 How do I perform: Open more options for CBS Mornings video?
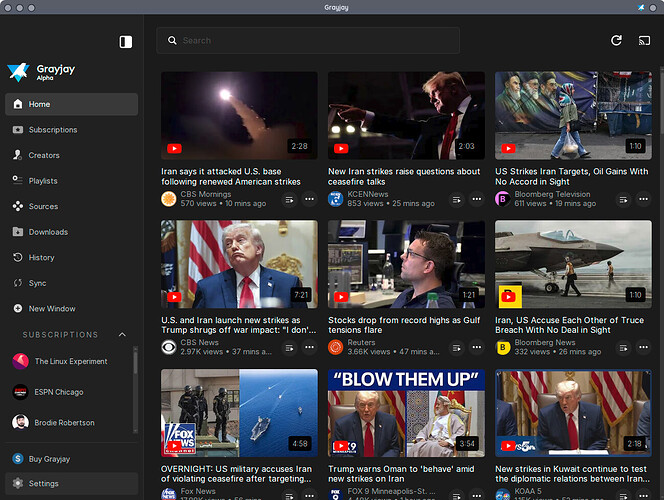click(310, 199)
